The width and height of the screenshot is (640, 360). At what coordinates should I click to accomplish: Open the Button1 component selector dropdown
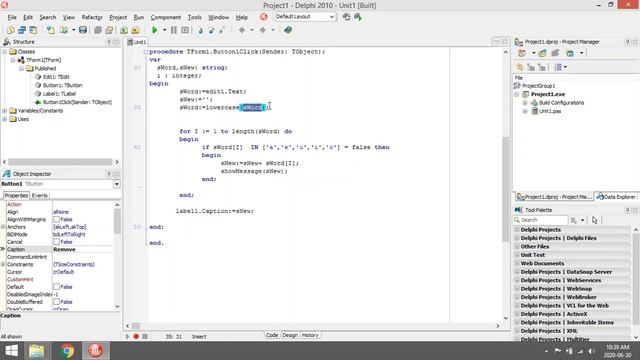pyautogui.click(x=117, y=184)
